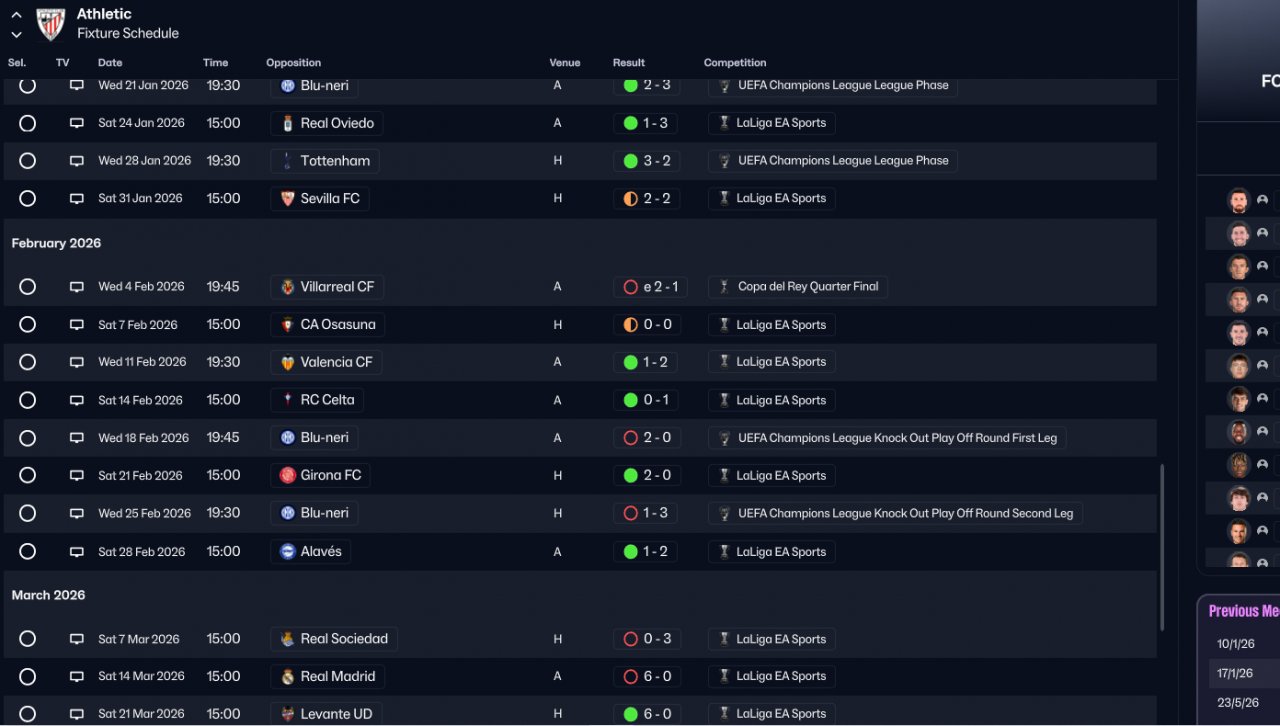Image resolution: width=1280 pixels, height=726 pixels.
Task: View the 0 - 3 Real Sociedad result
Action: [x=647, y=639]
